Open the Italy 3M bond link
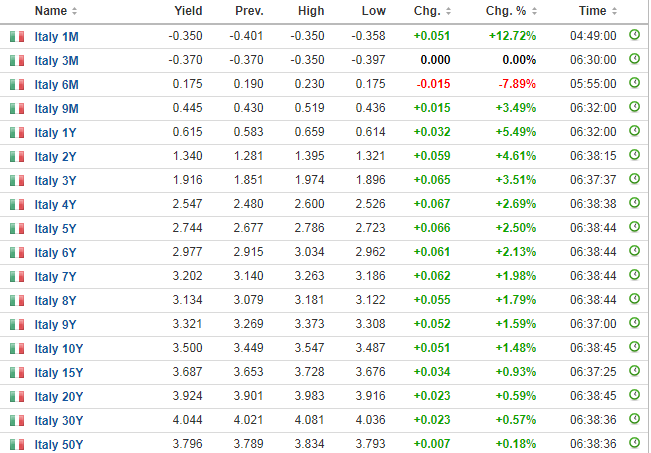The image size is (651, 453). tap(56, 61)
